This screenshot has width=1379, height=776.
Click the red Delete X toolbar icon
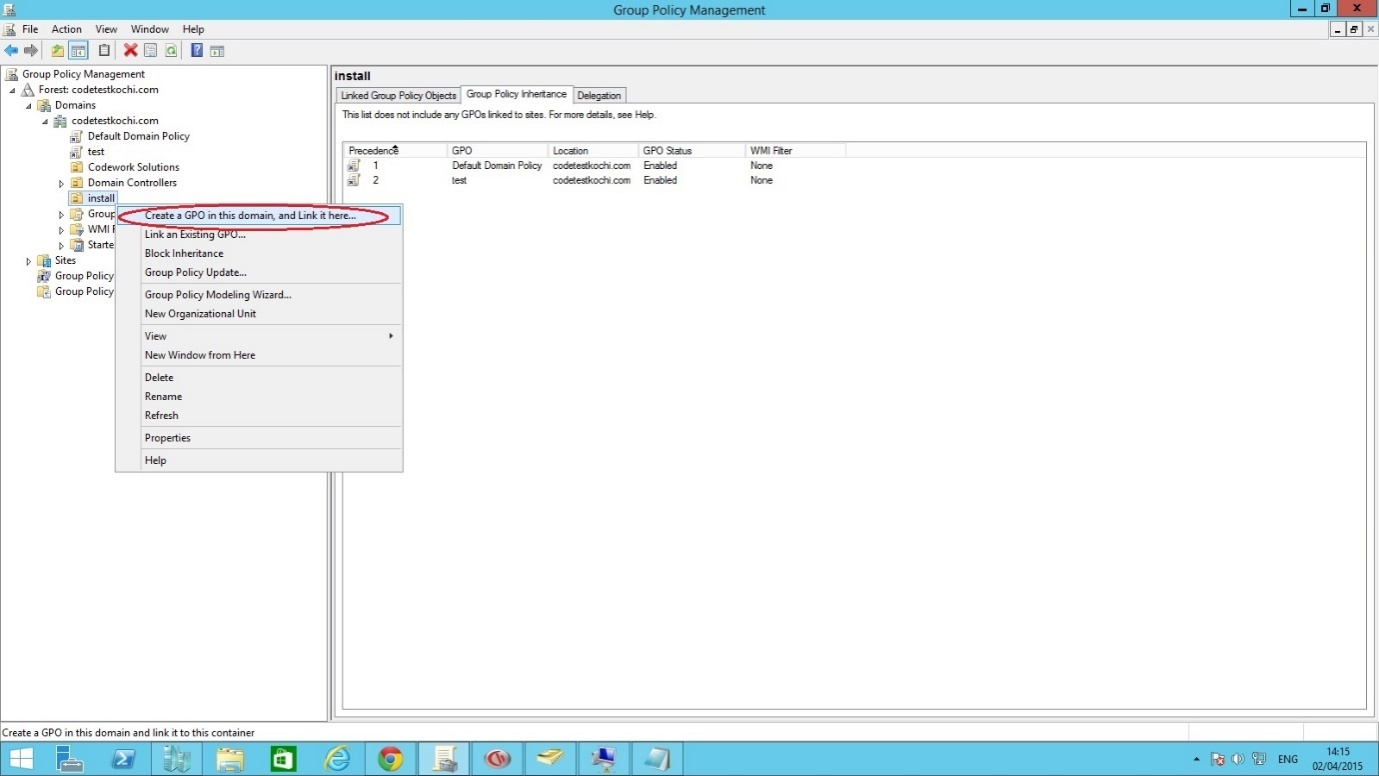coord(130,50)
